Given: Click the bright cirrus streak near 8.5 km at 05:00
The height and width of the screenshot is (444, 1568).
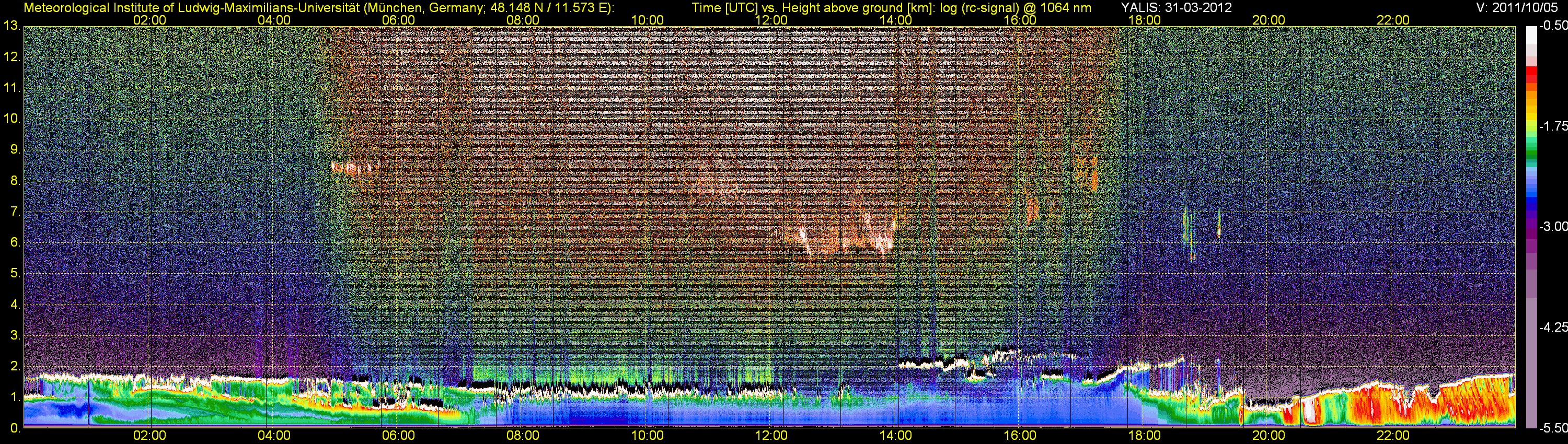Looking at the screenshot, I should click(x=355, y=168).
